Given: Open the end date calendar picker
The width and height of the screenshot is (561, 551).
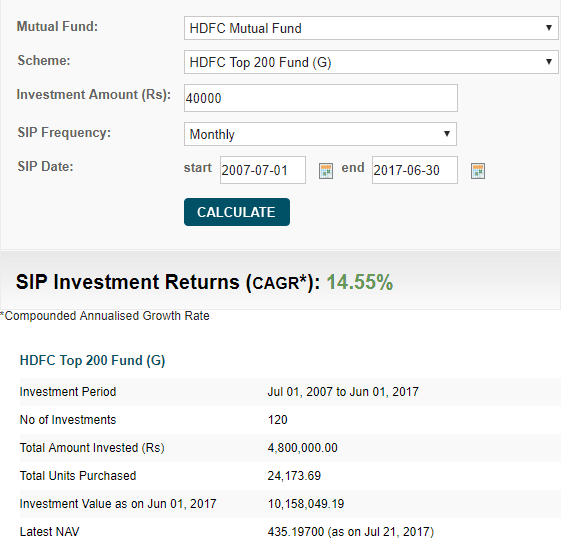Looking at the screenshot, I should coord(478,171).
